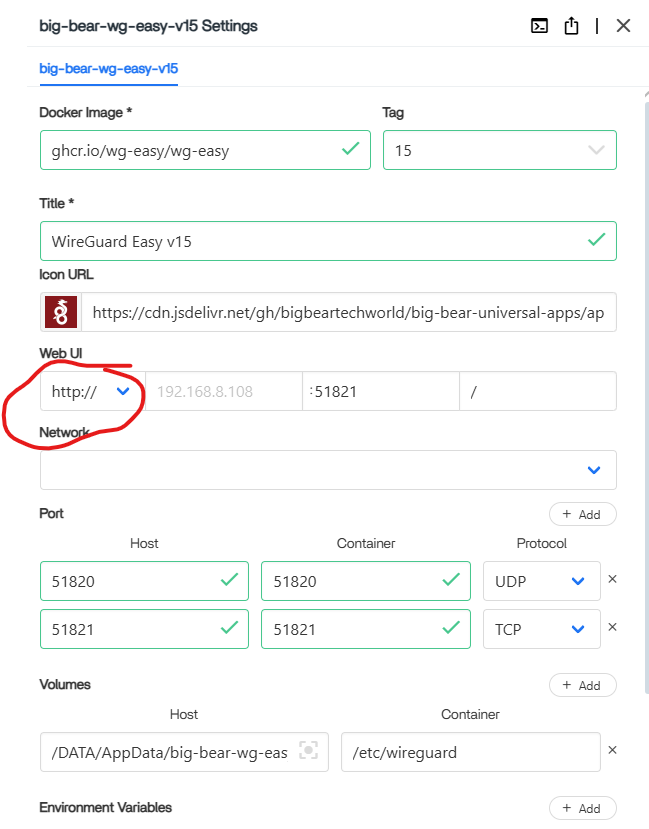Close the settings panel with X
This screenshot has width=649, height=829.
point(623,26)
